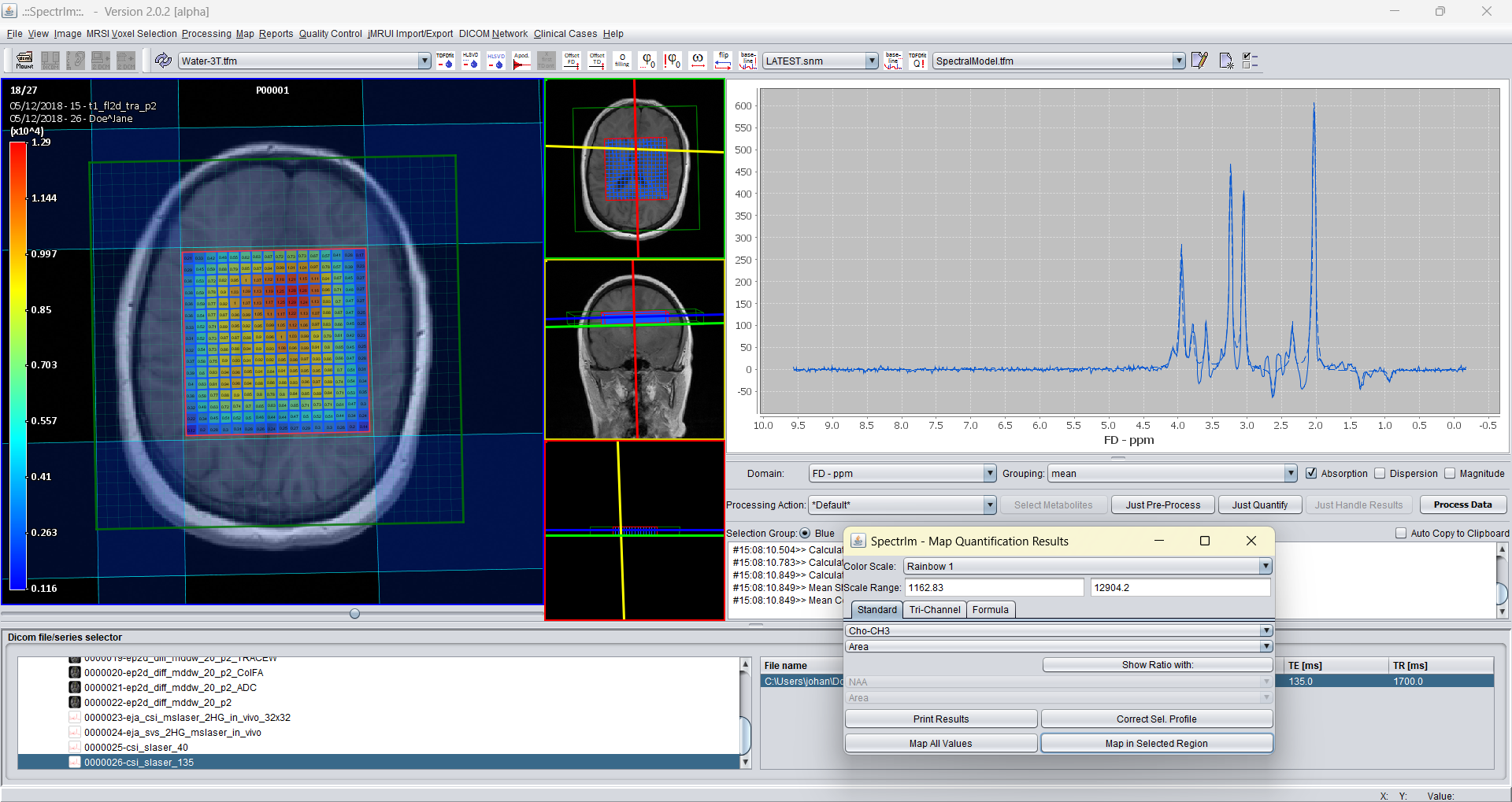Screen dimensions: 1512x802
Task: Switch to the Formula tab
Action: pyautogui.click(x=990, y=609)
